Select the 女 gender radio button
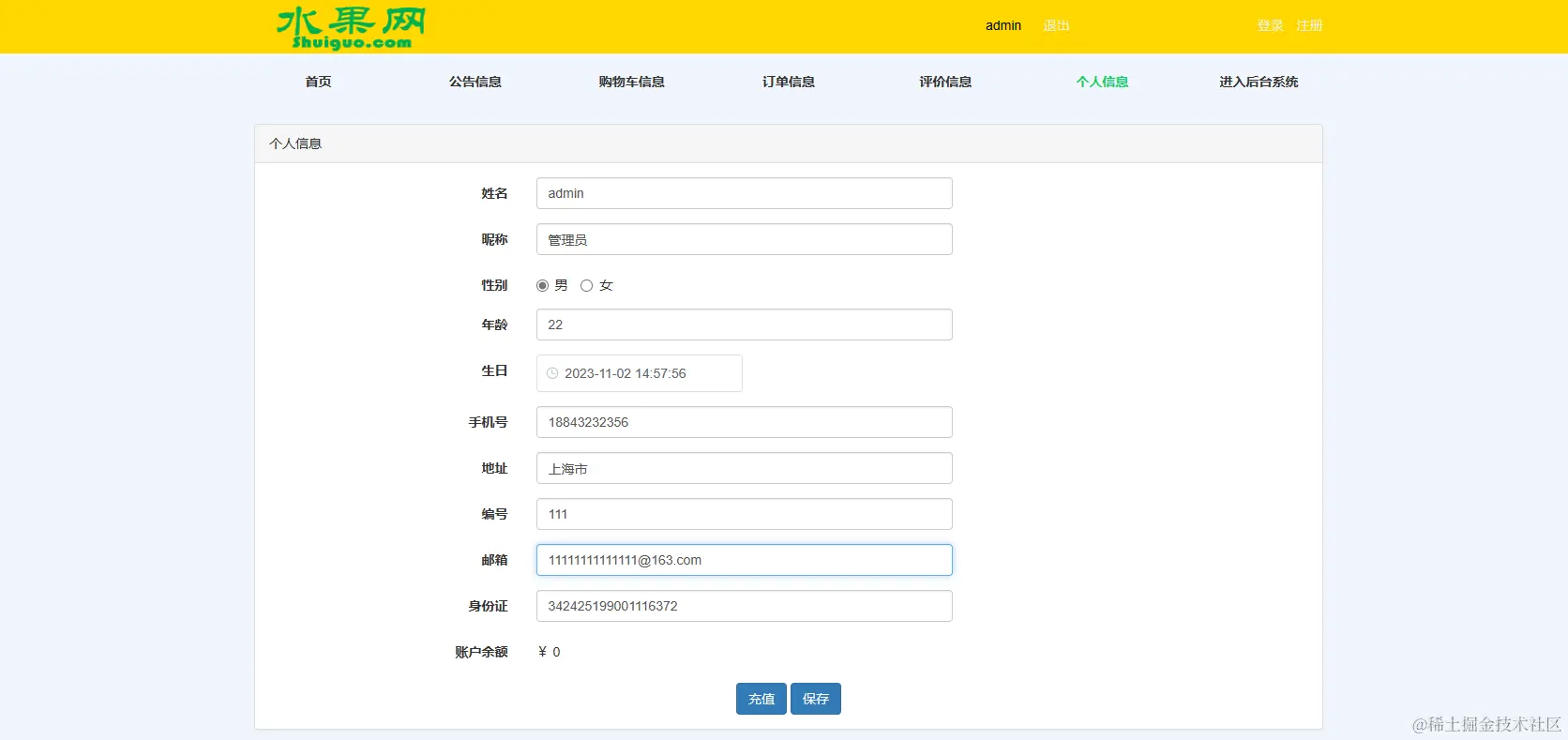 coord(586,285)
